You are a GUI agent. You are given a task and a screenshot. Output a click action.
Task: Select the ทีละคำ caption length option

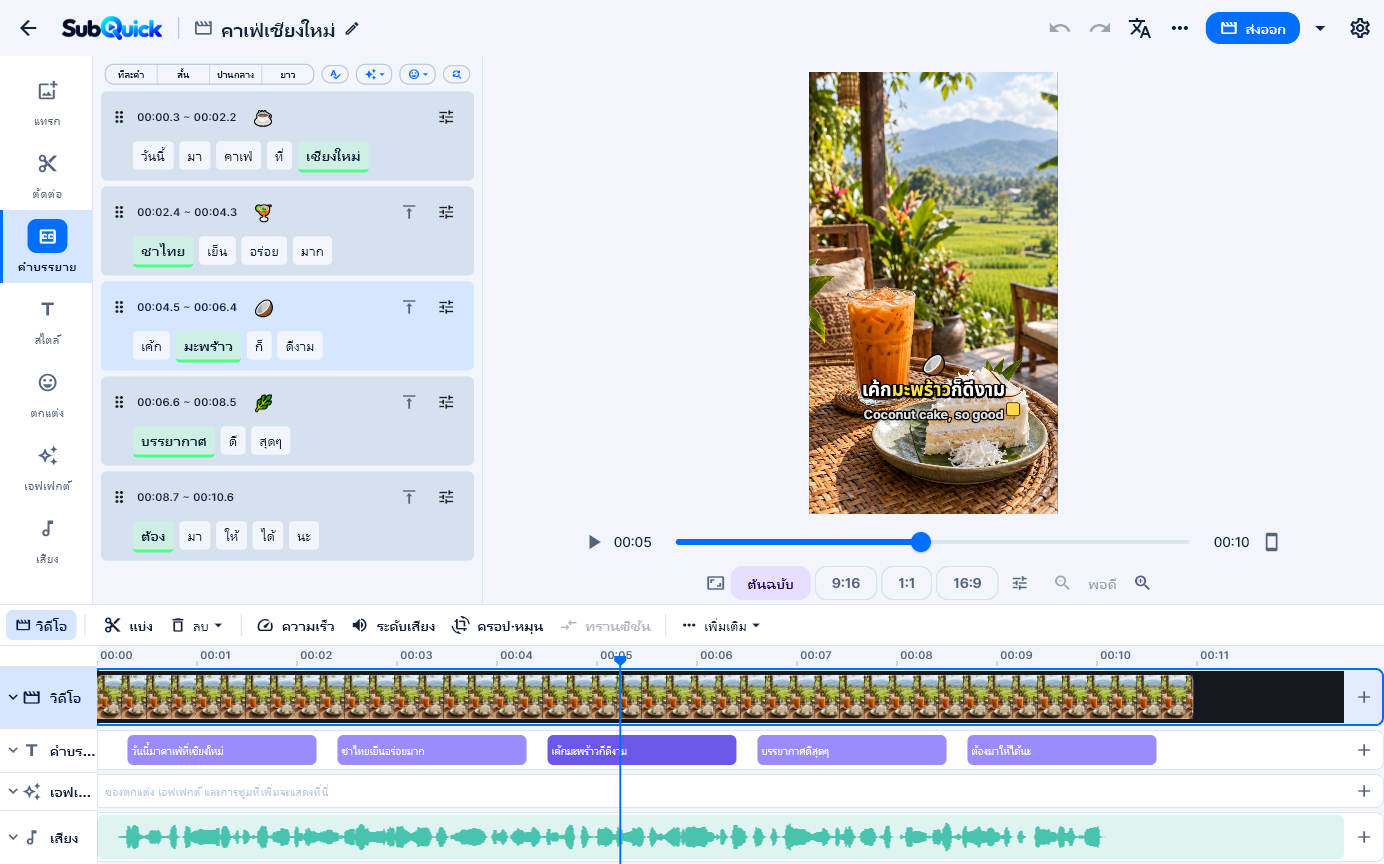tap(131, 74)
